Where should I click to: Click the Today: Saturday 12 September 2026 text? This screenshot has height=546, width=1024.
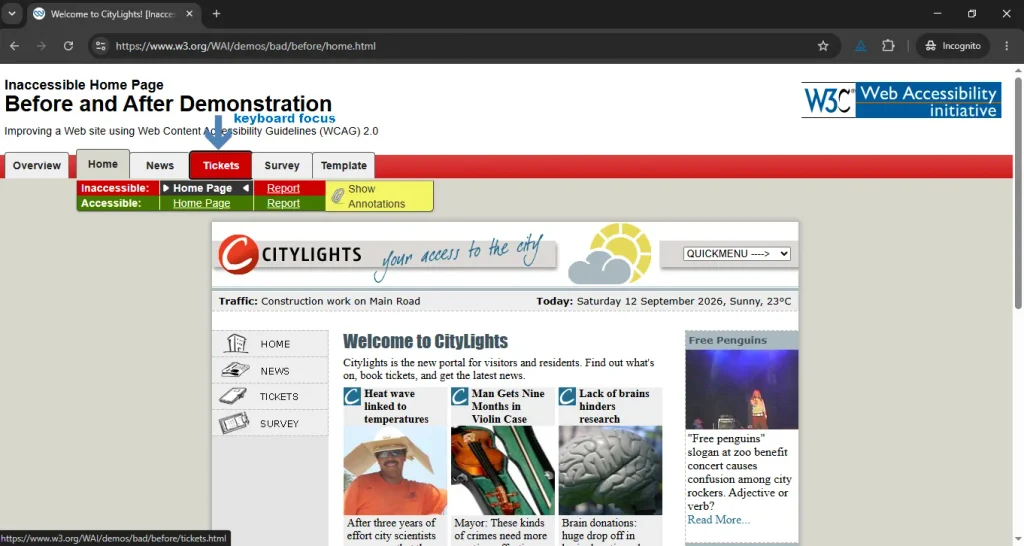(x=664, y=301)
